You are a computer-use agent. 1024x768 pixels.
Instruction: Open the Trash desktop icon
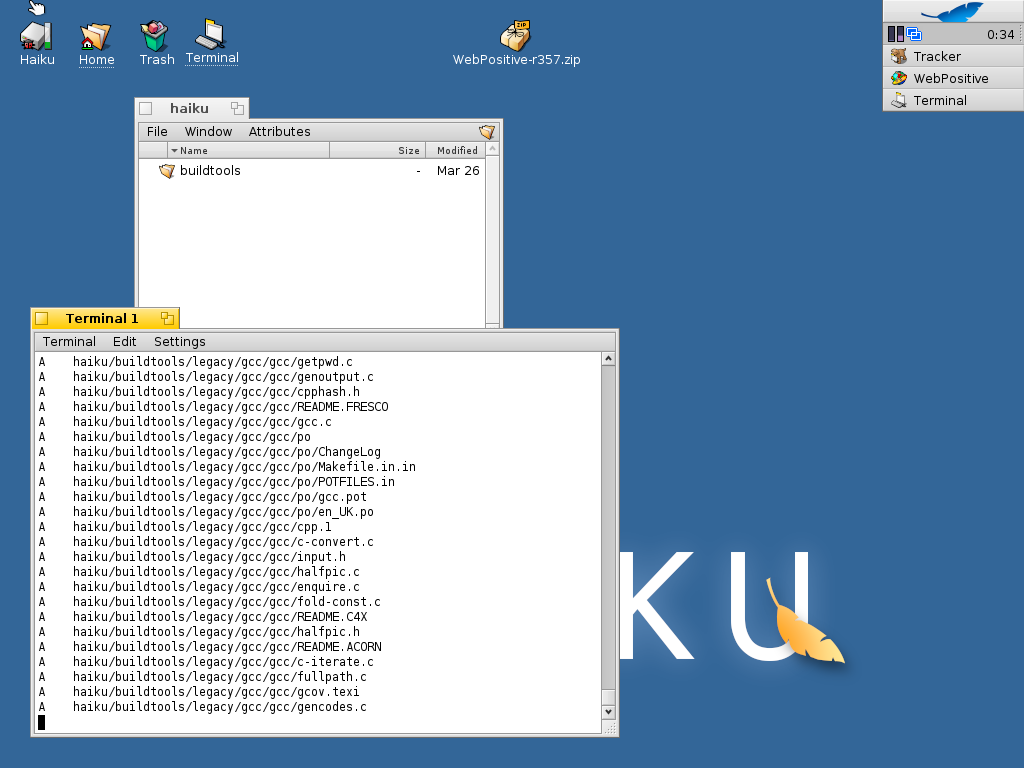coord(155,37)
